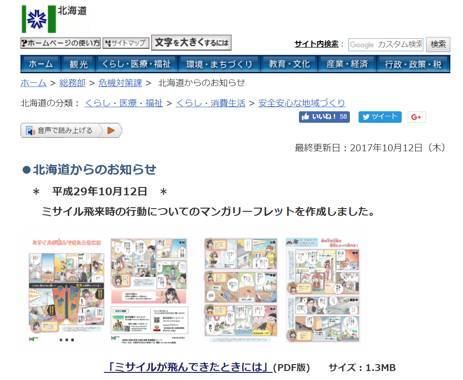Follow the 危機対策課 breadcrumb link
The height and width of the screenshot is (380, 463).
(120, 83)
